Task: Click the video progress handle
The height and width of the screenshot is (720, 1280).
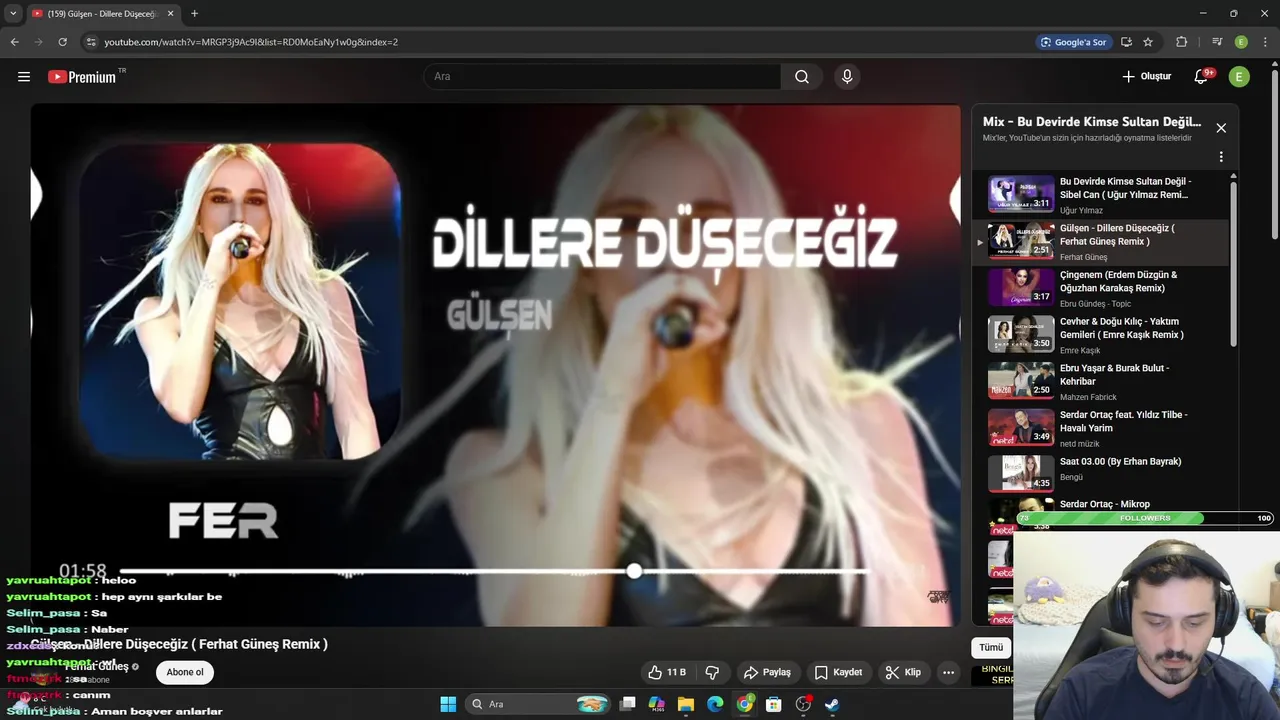Action: pyautogui.click(x=634, y=571)
